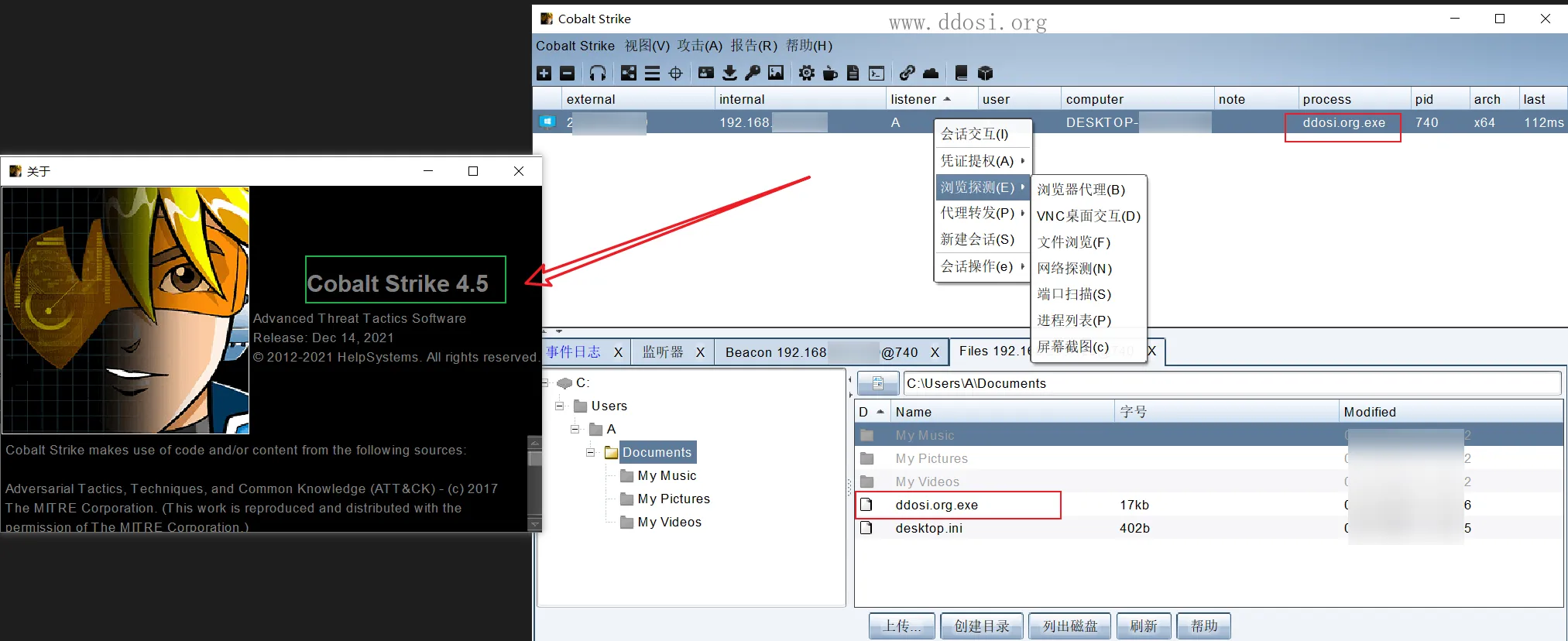Click the plus icon to connect to a team server
The height and width of the screenshot is (641, 1568).
click(544, 73)
